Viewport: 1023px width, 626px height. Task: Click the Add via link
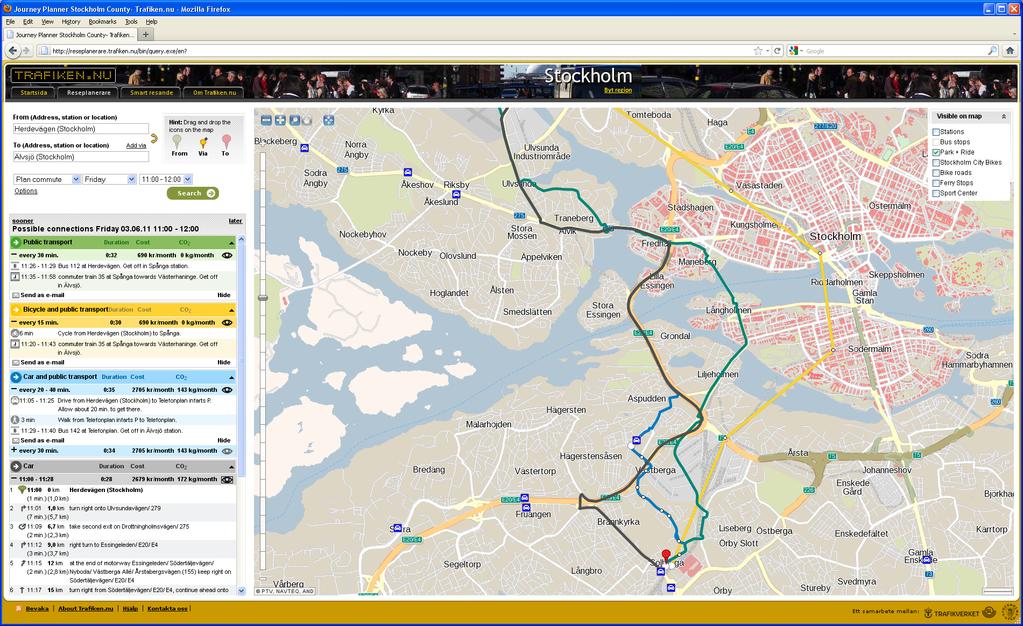pos(136,146)
